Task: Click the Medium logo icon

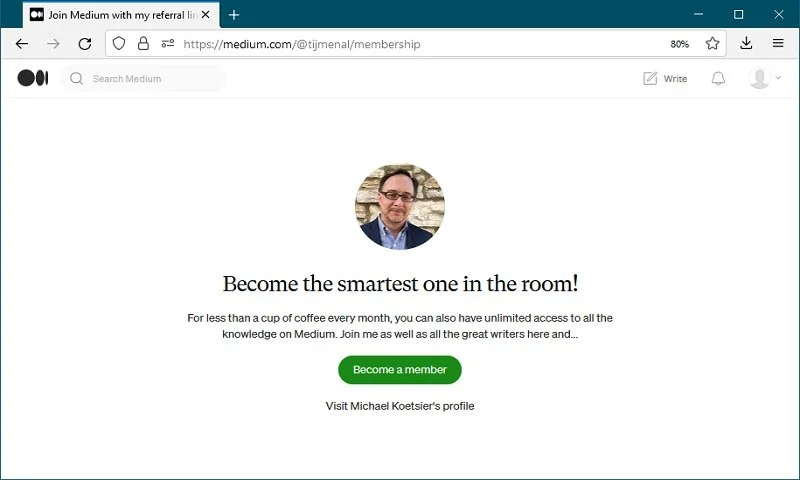Action: [x=33, y=78]
